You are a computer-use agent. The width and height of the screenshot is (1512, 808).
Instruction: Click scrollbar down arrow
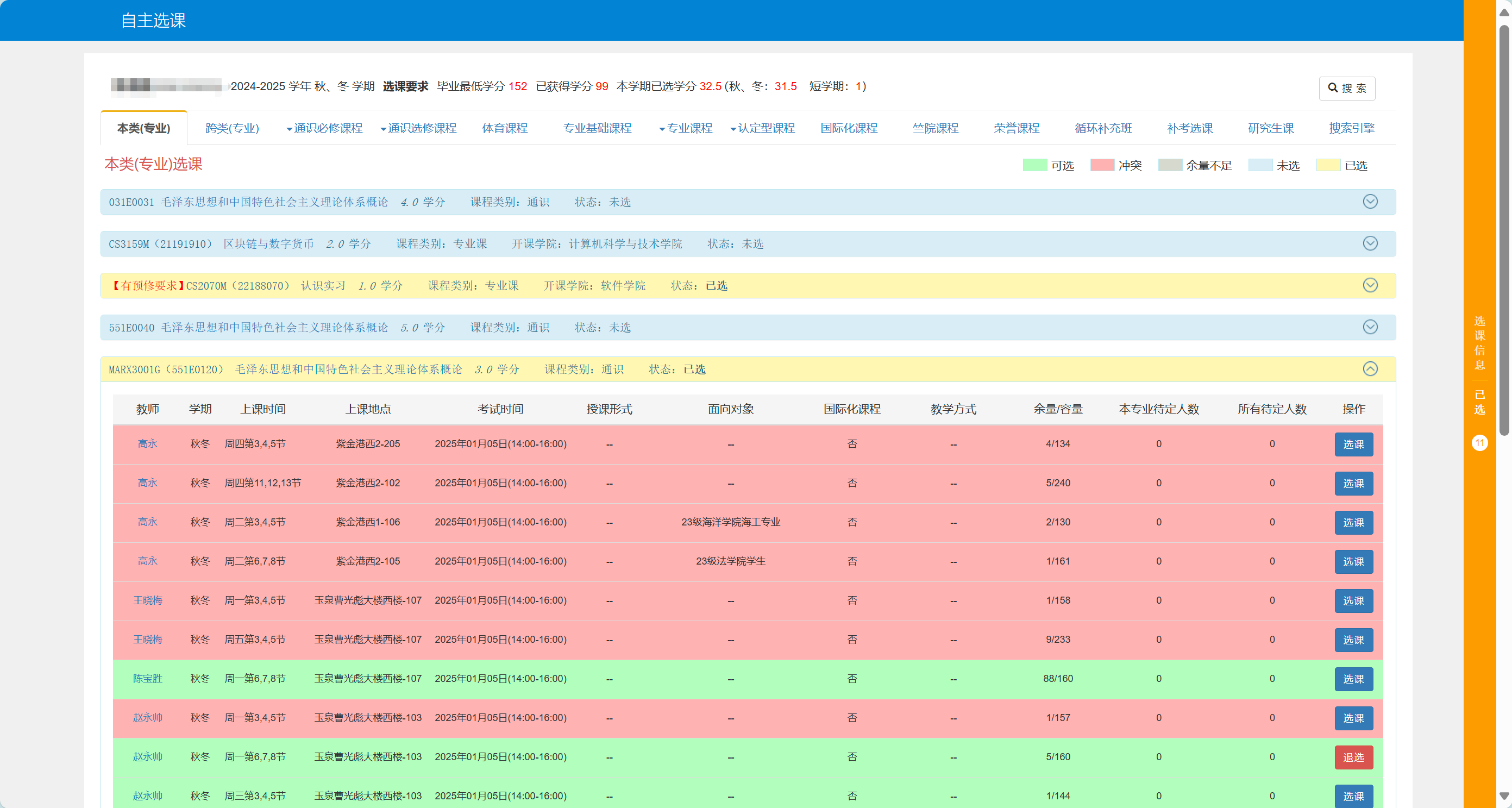pos(1504,796)
